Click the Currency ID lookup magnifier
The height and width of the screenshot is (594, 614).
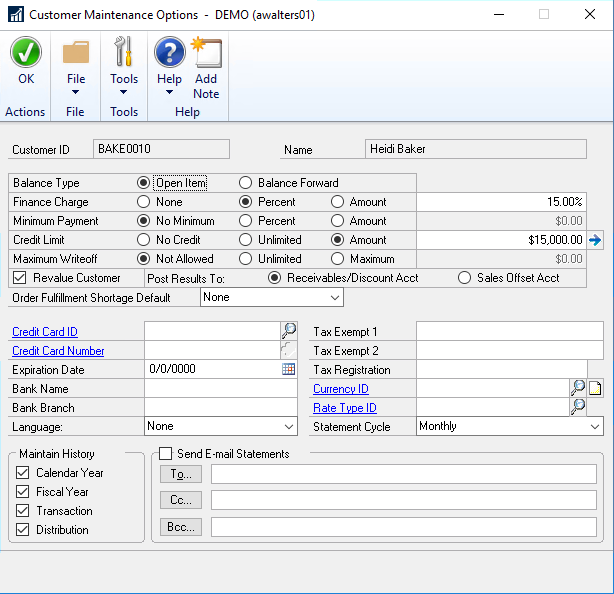pos(577,389)
